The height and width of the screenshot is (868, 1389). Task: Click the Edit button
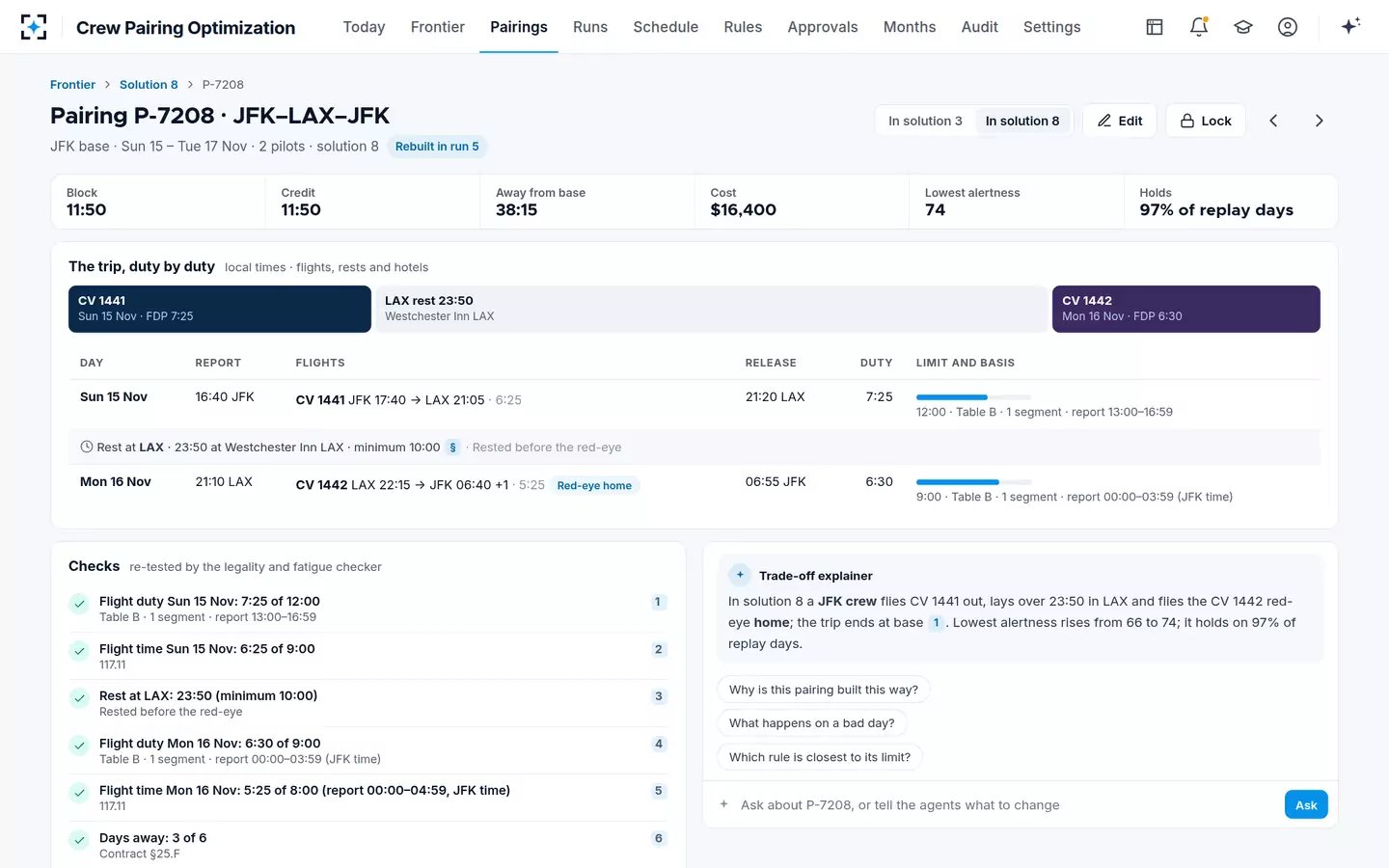point(1120,121)
